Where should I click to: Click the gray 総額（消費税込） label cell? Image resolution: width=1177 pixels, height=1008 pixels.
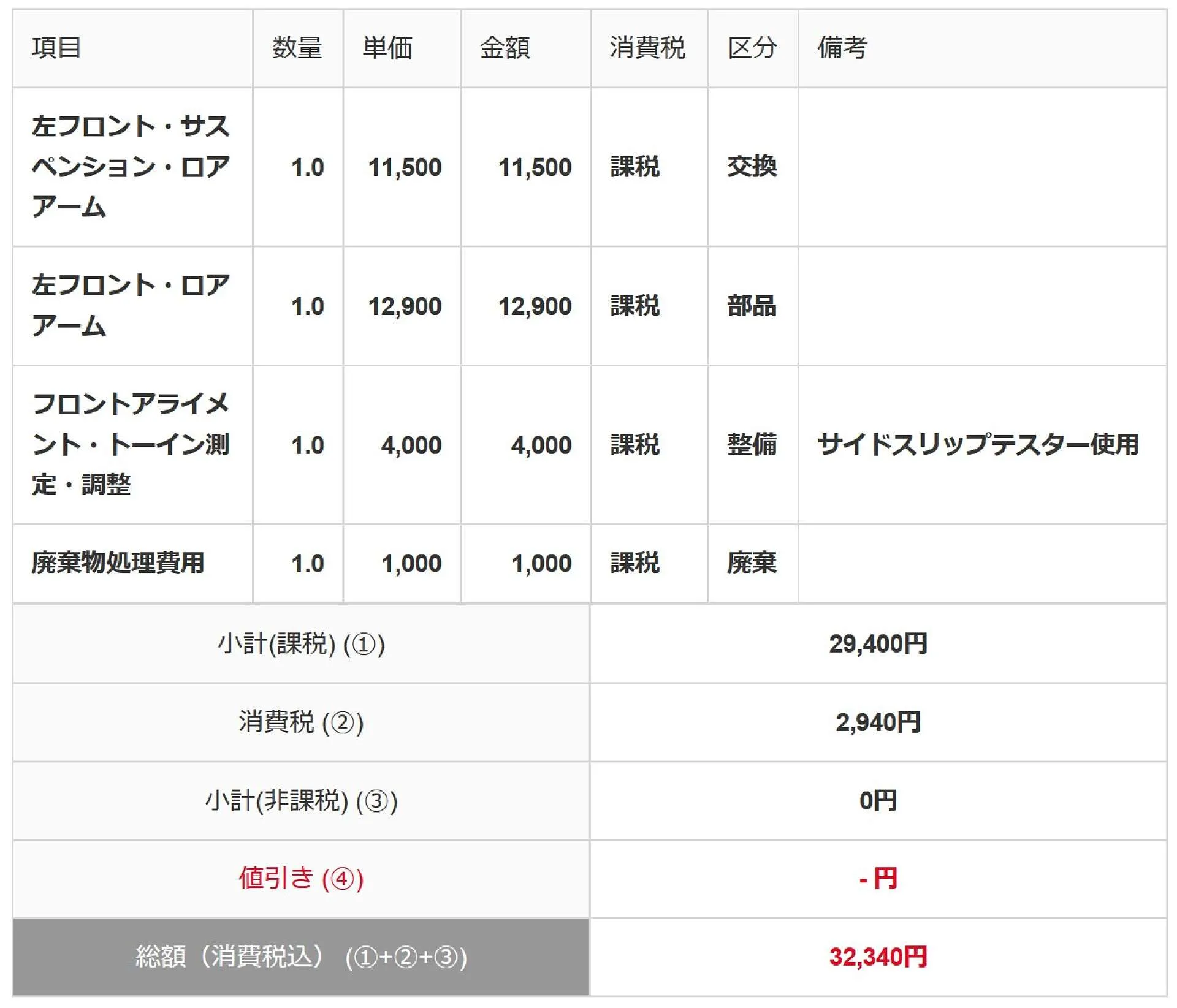tap(301, 957)
